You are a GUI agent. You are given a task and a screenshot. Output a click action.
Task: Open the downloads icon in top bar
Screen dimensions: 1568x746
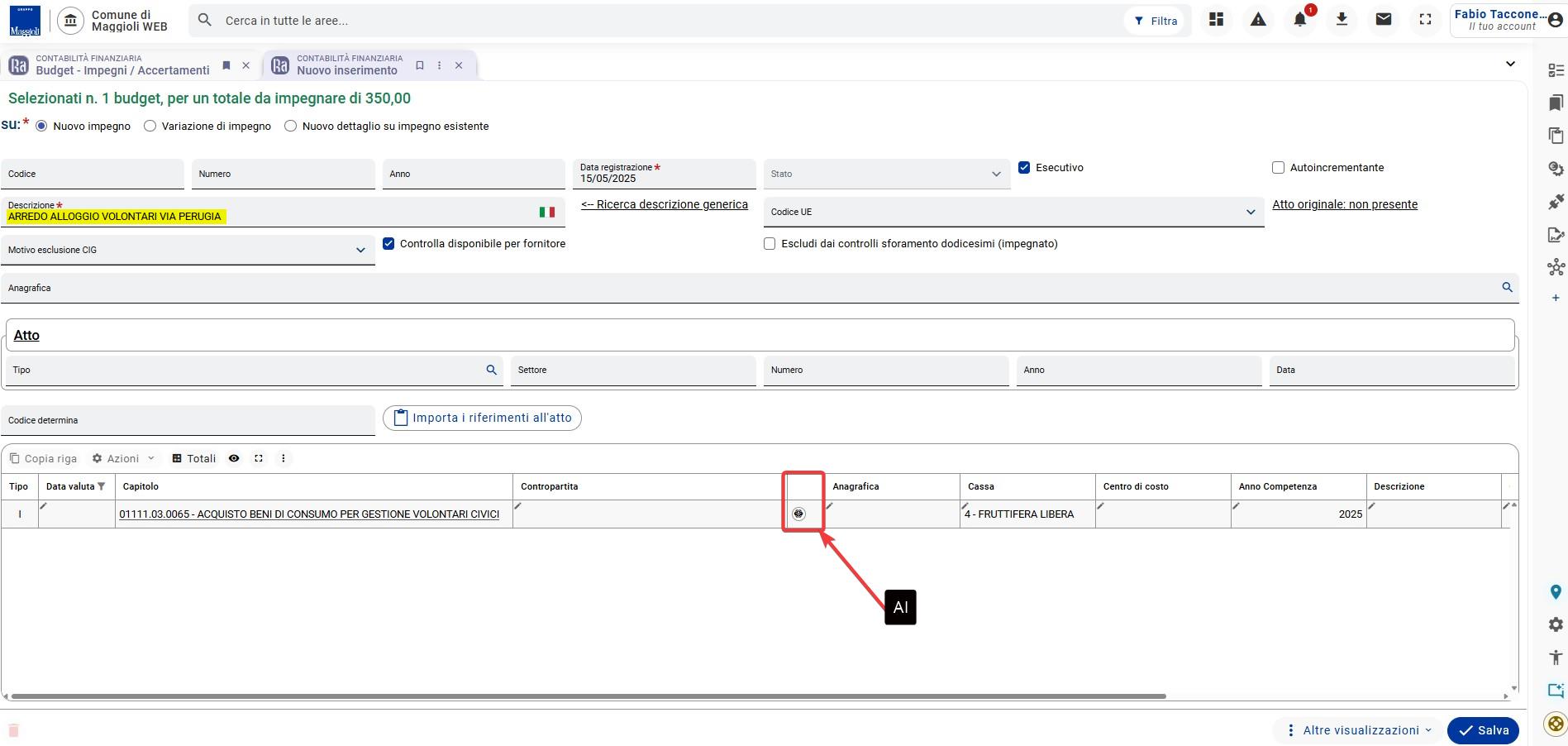click(1342, 20)
